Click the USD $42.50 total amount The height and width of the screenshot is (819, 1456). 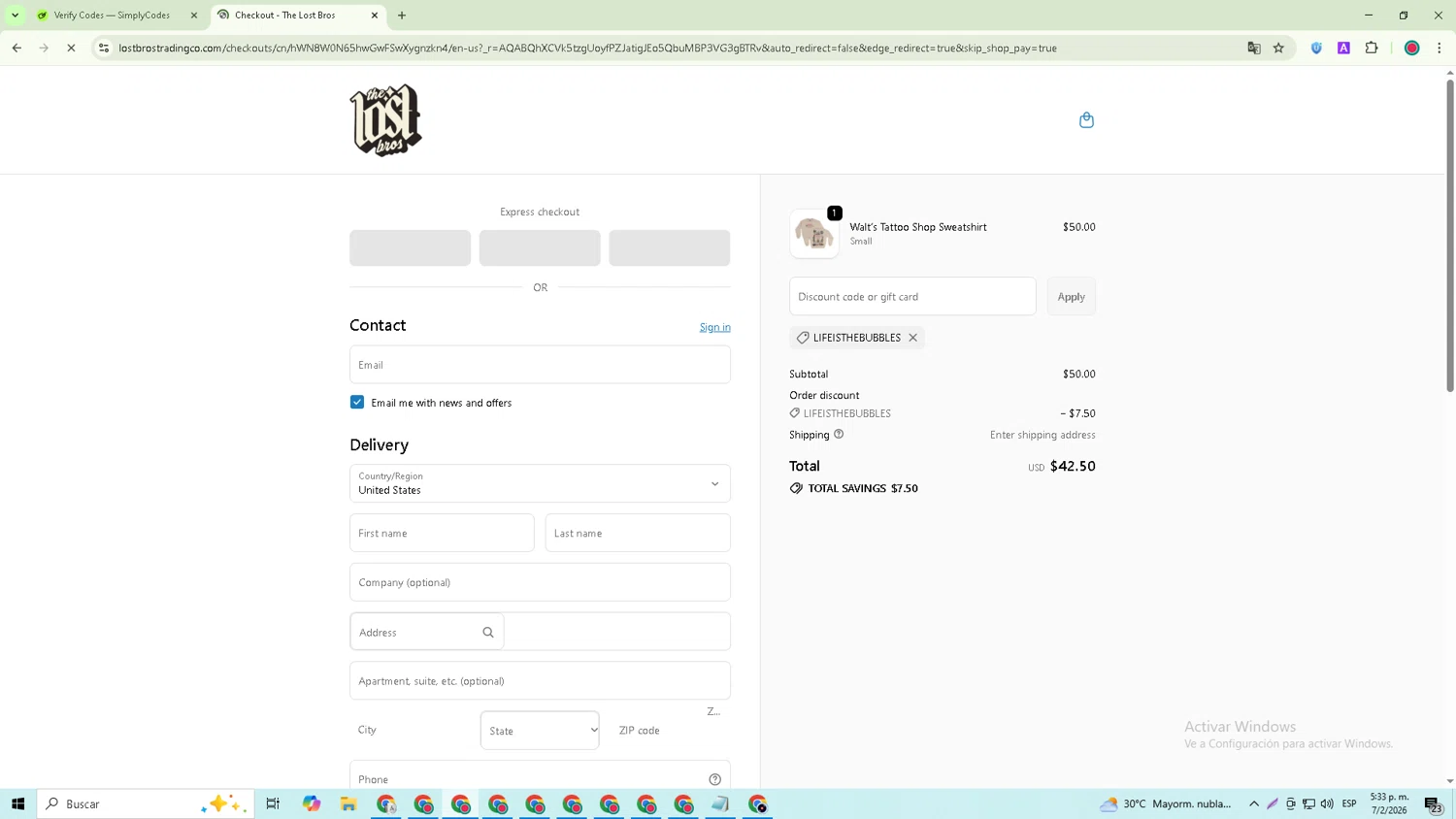pyautogui.click(x=1062, y=467)
